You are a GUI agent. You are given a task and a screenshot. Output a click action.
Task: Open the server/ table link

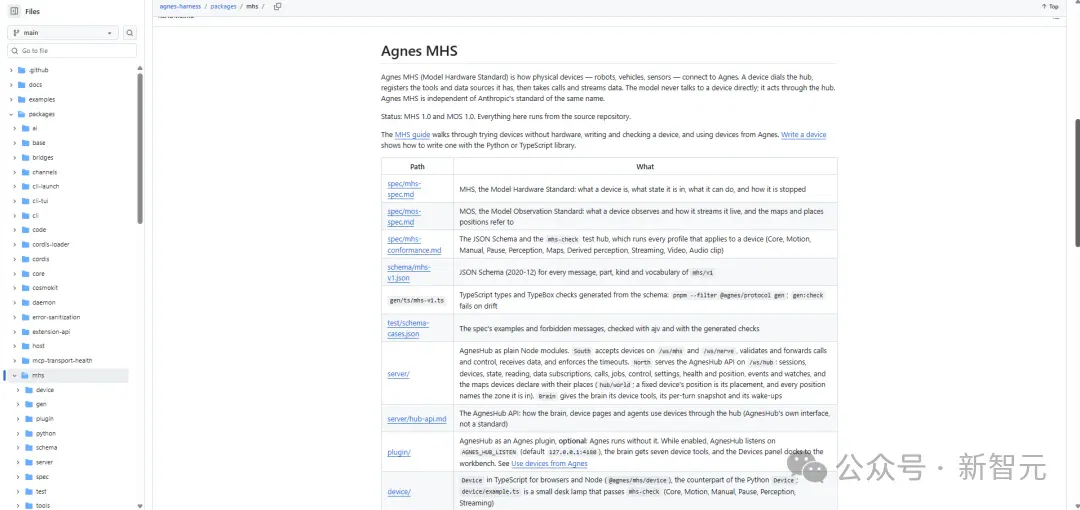[x=398, y=374]
